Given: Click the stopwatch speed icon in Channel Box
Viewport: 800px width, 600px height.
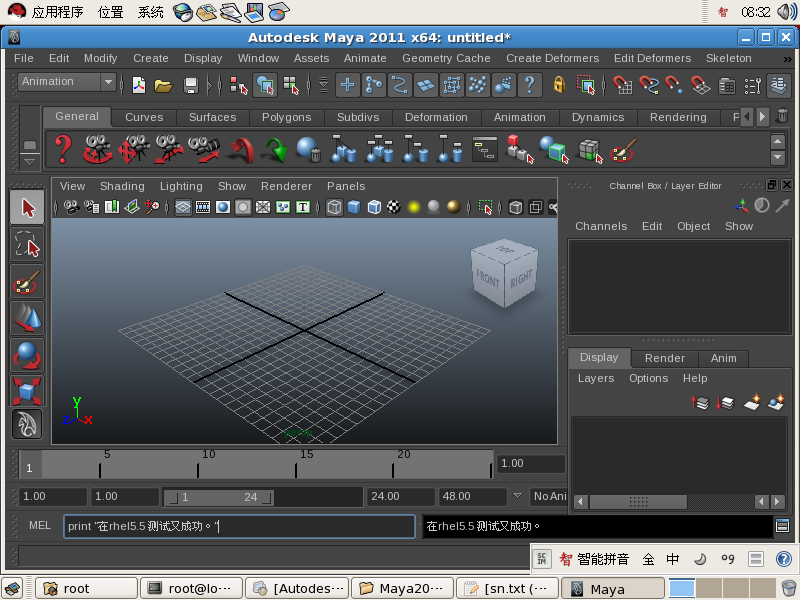Looking at the screenshot, I should point(762,205).
